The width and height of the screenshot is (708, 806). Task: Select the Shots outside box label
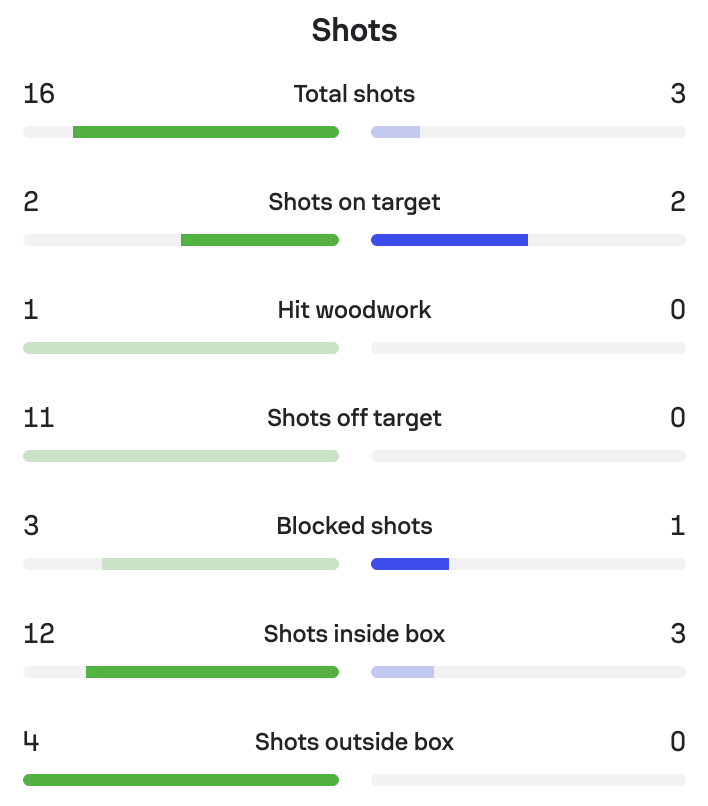pos(354,742)
